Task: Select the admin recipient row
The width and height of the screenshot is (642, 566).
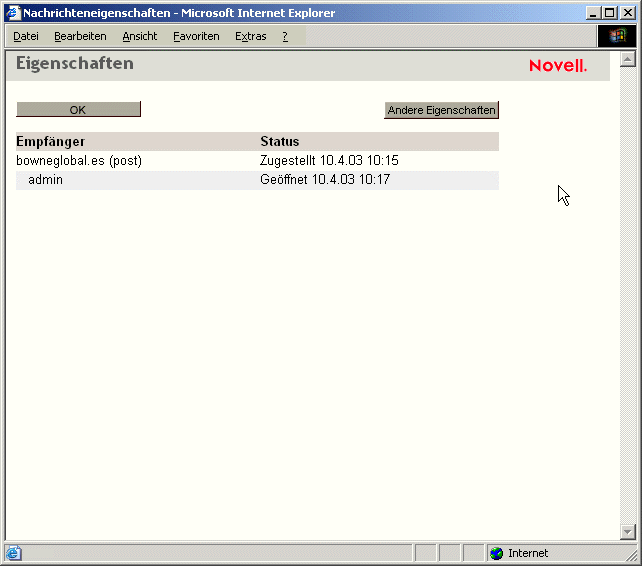Action: point(257,180)
